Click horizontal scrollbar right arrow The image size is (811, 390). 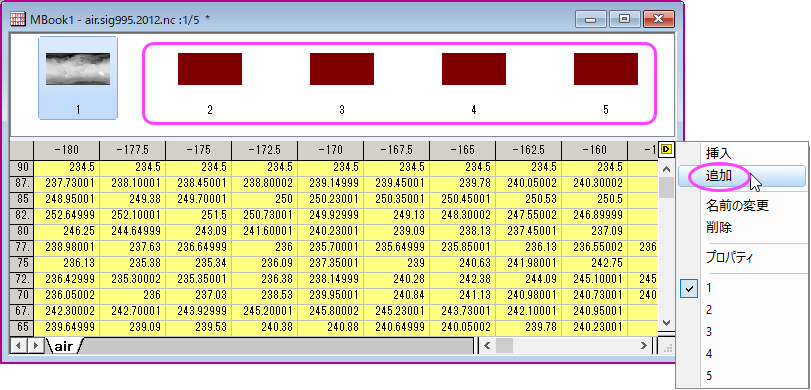643,345
